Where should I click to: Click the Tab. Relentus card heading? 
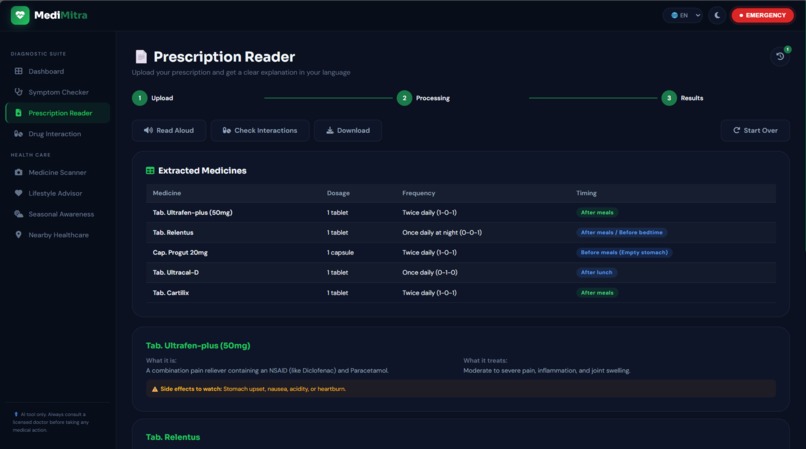173,437
